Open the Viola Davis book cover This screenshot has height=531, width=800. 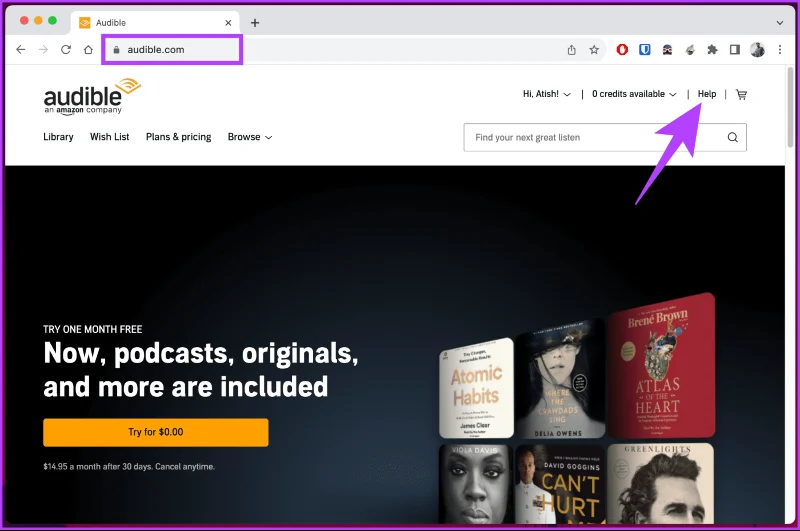(x=476, y=484)
